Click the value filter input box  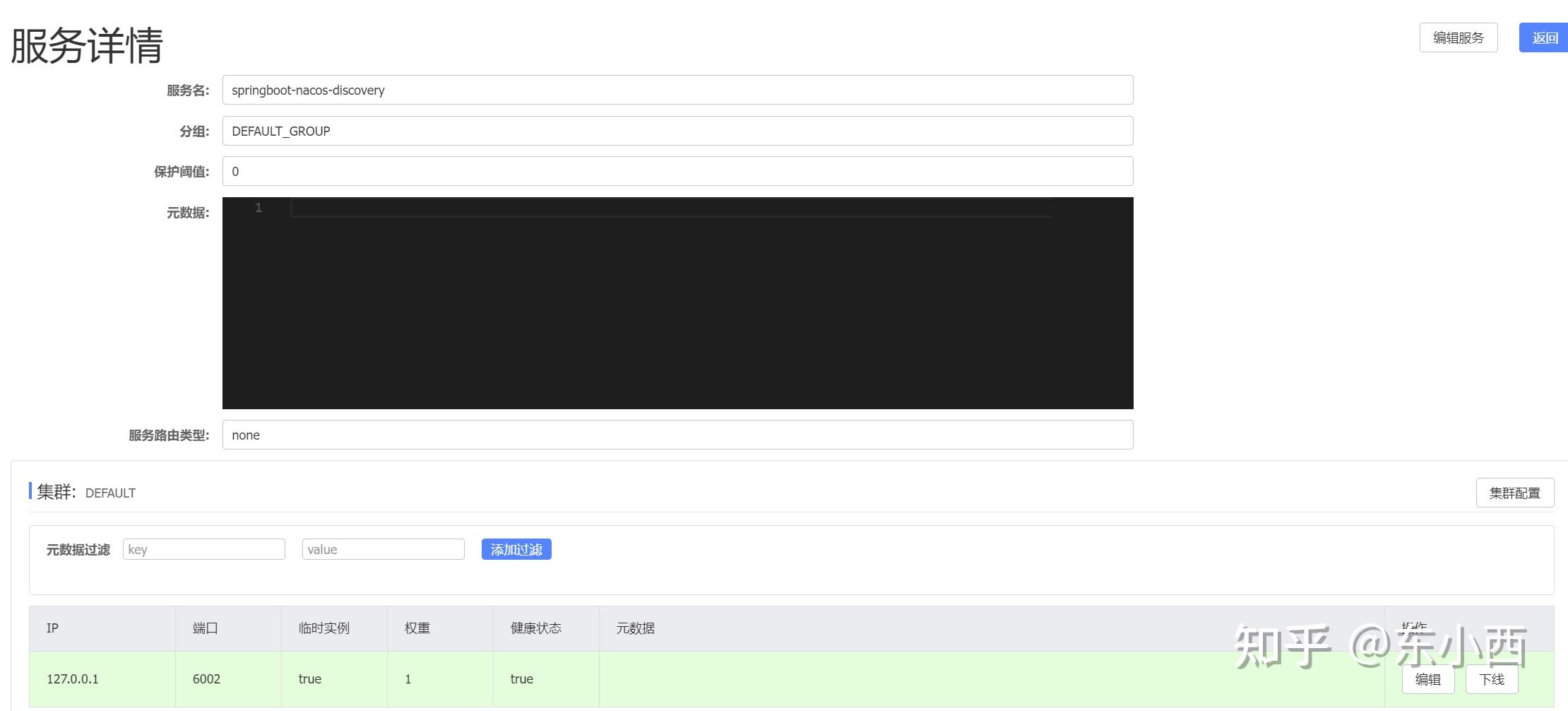pos(383,549)
